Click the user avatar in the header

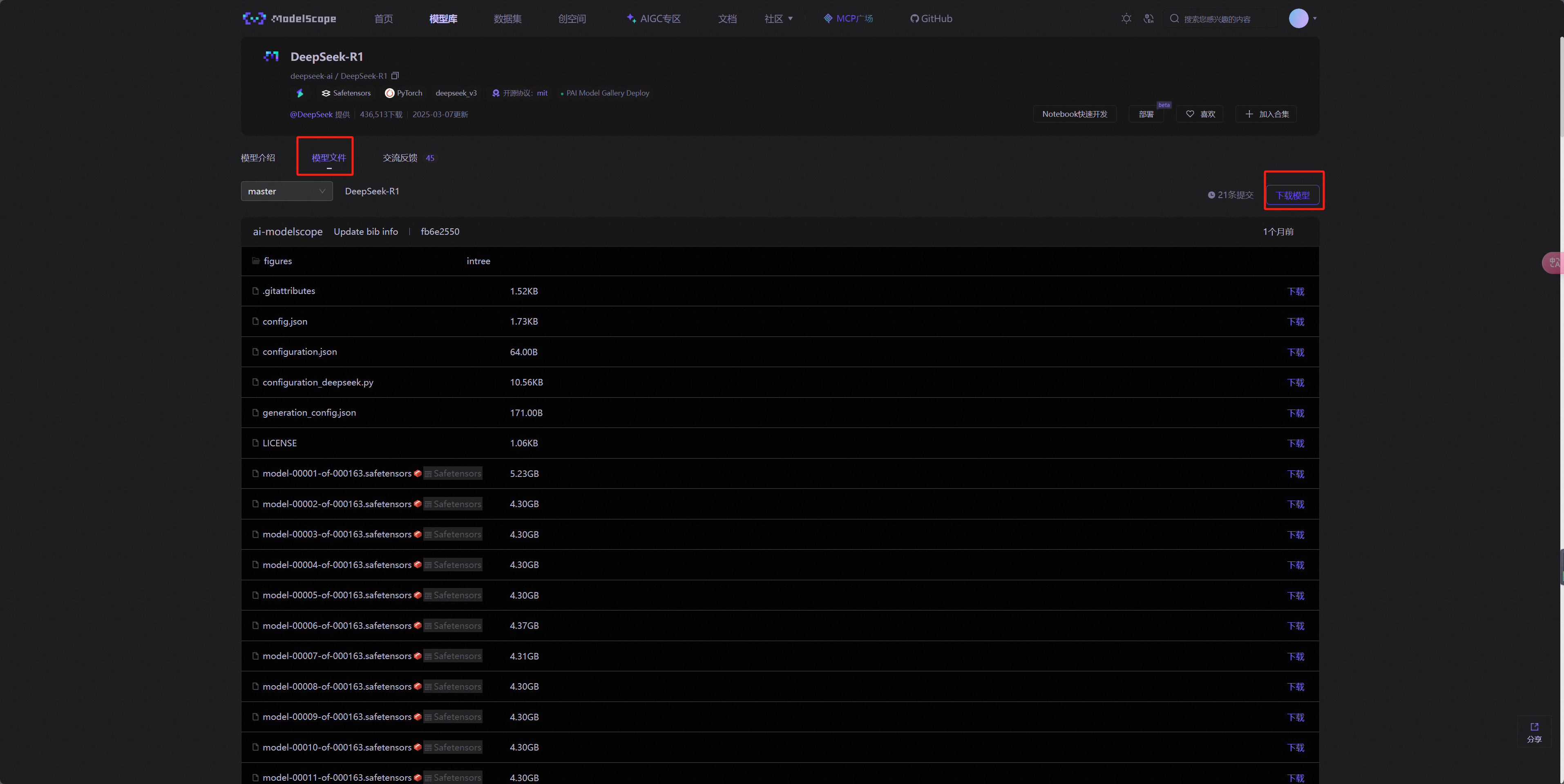[1298, 19]
